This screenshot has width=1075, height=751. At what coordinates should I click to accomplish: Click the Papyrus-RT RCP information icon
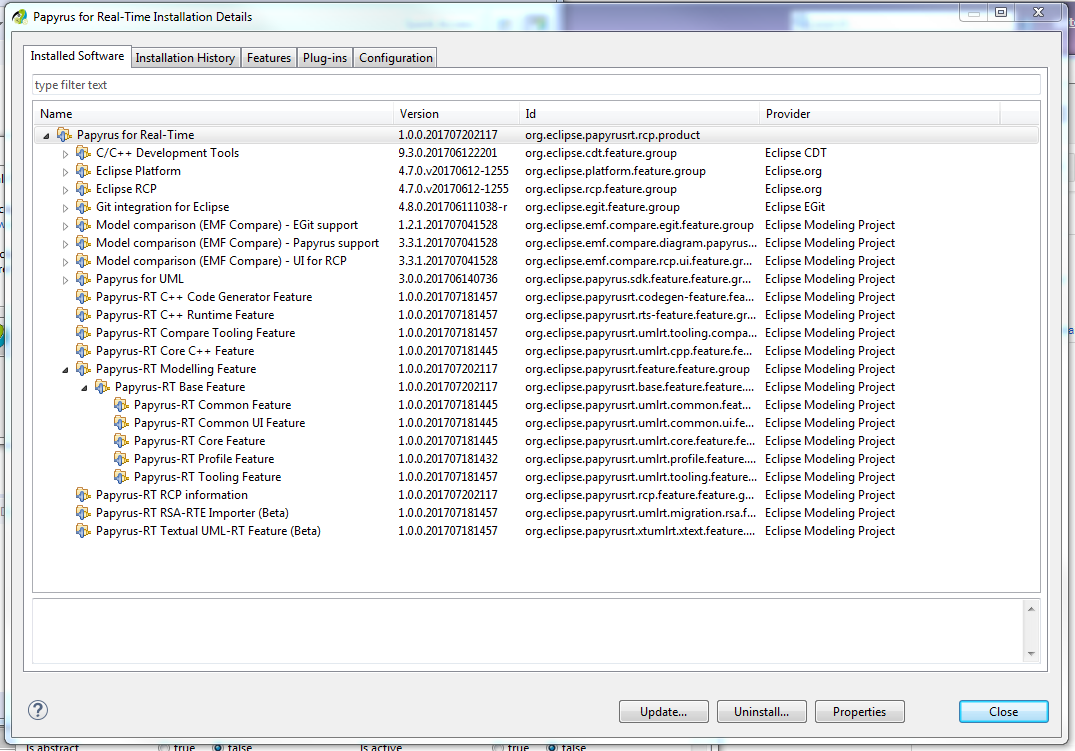(x=83, y=494)
